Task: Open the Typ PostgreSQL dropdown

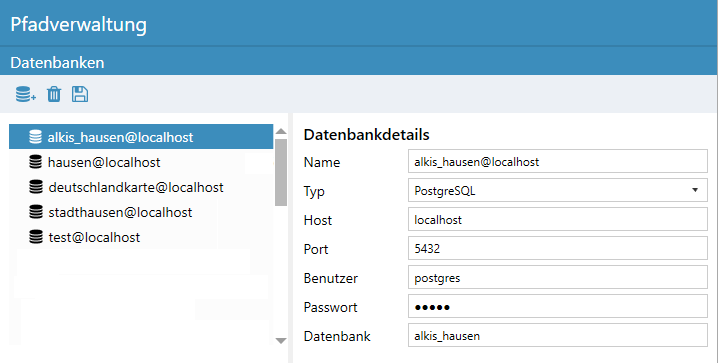Action: point(558,190)
